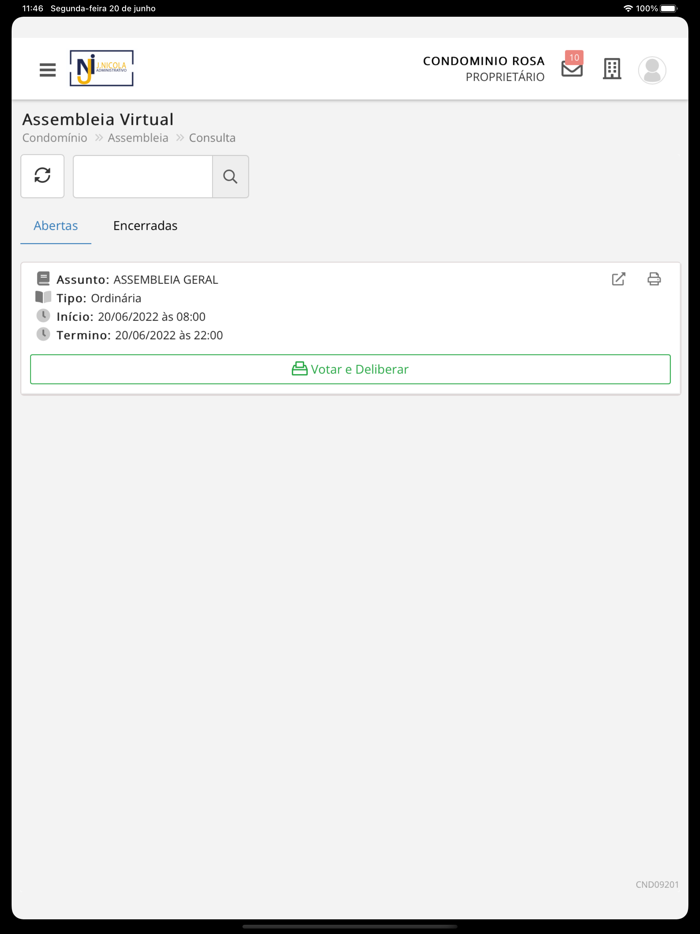Open assembly in external link icon
The height and width of the screenshot is (934, 700).
point(619,279)
